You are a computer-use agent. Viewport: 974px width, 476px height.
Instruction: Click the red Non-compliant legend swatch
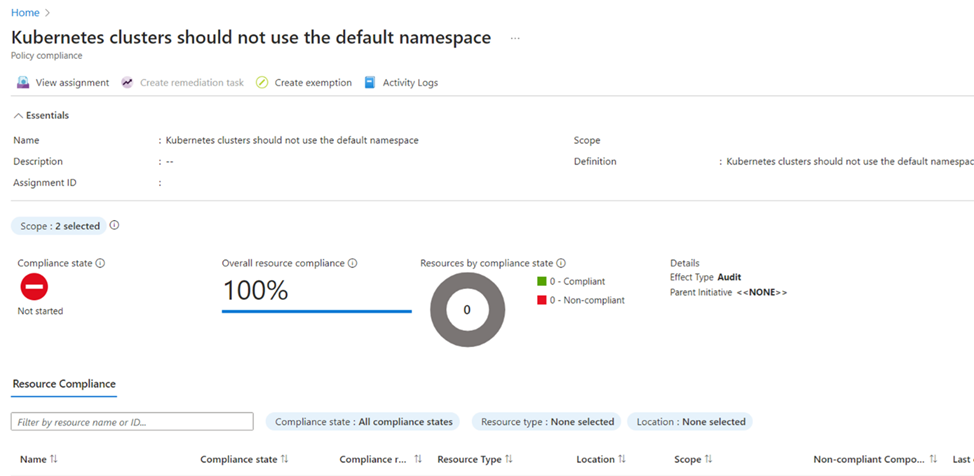[542, 300]
